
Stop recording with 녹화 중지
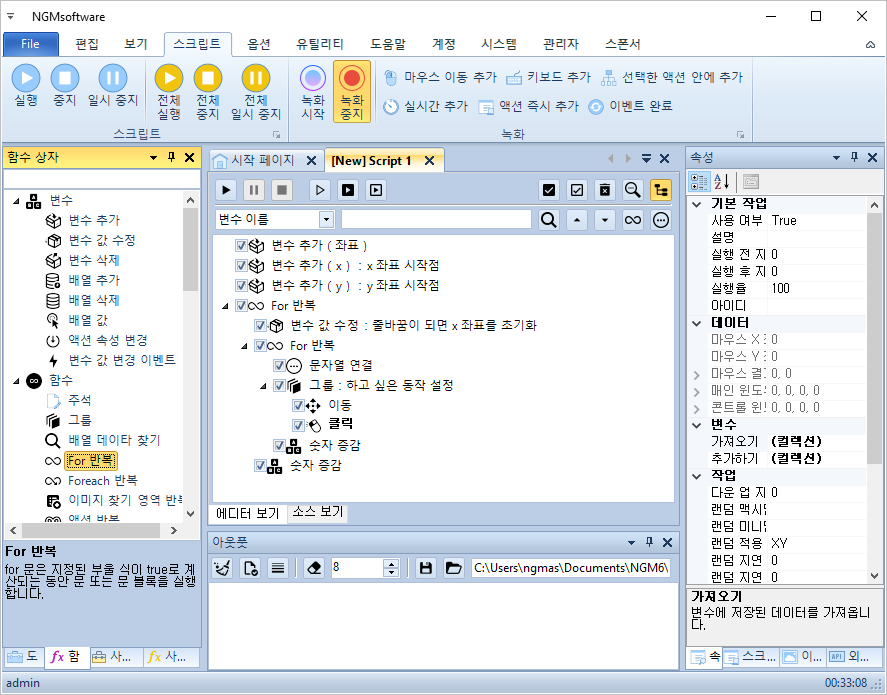(x=352, y=91)
